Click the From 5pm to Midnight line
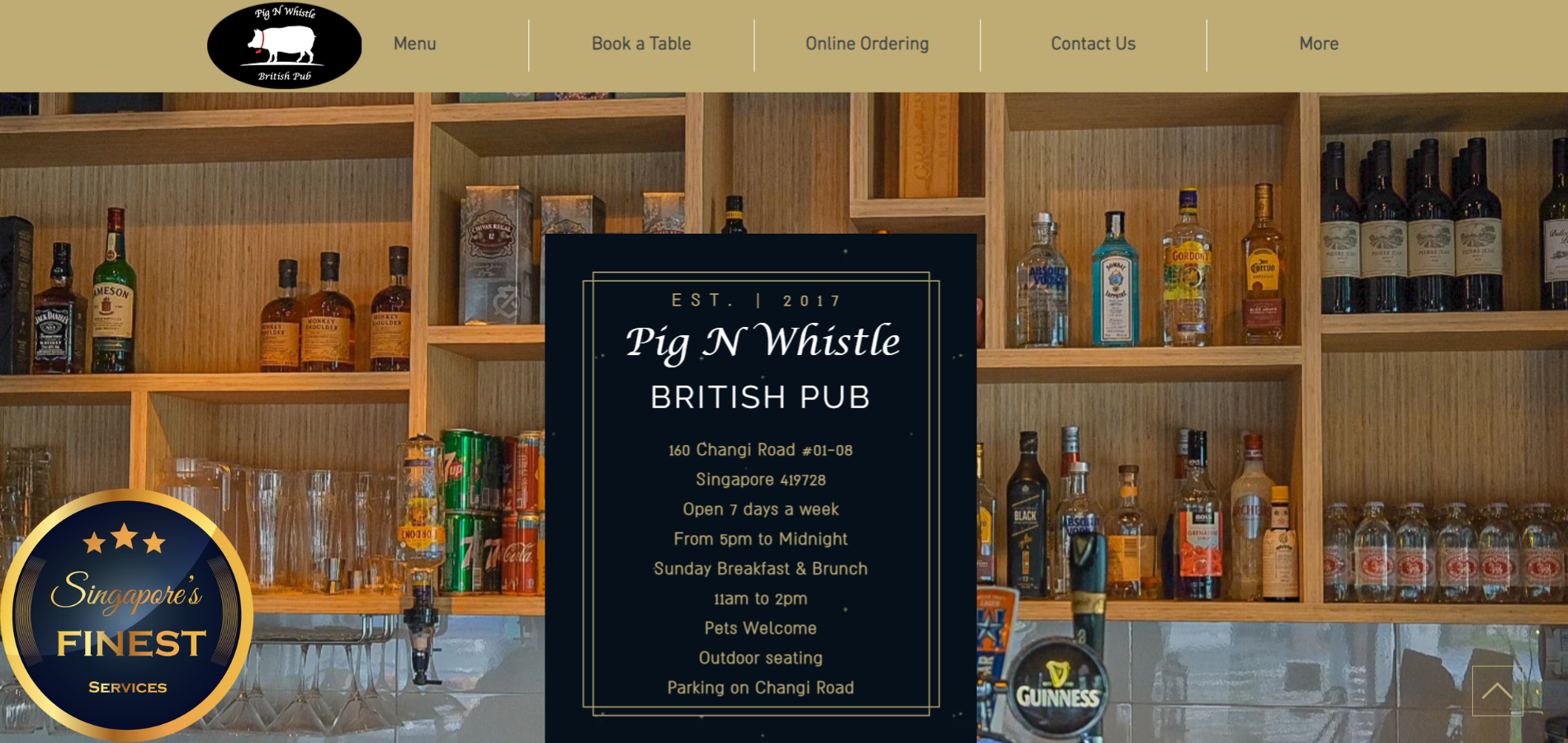The image size is (1568, 743). click(760, 539)
